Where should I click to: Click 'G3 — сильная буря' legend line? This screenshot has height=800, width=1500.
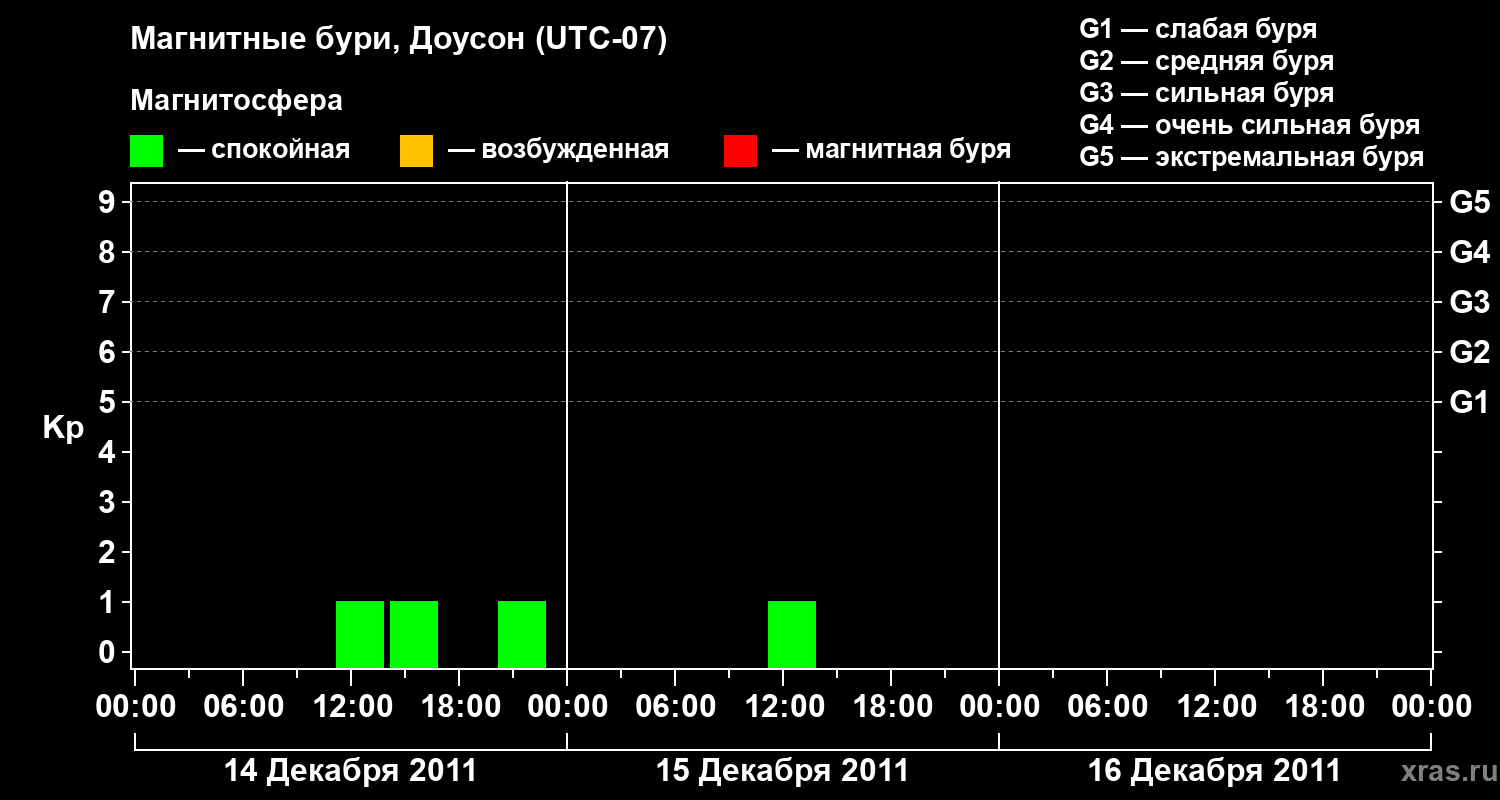pyautogui.click(x=1206, y=93)
